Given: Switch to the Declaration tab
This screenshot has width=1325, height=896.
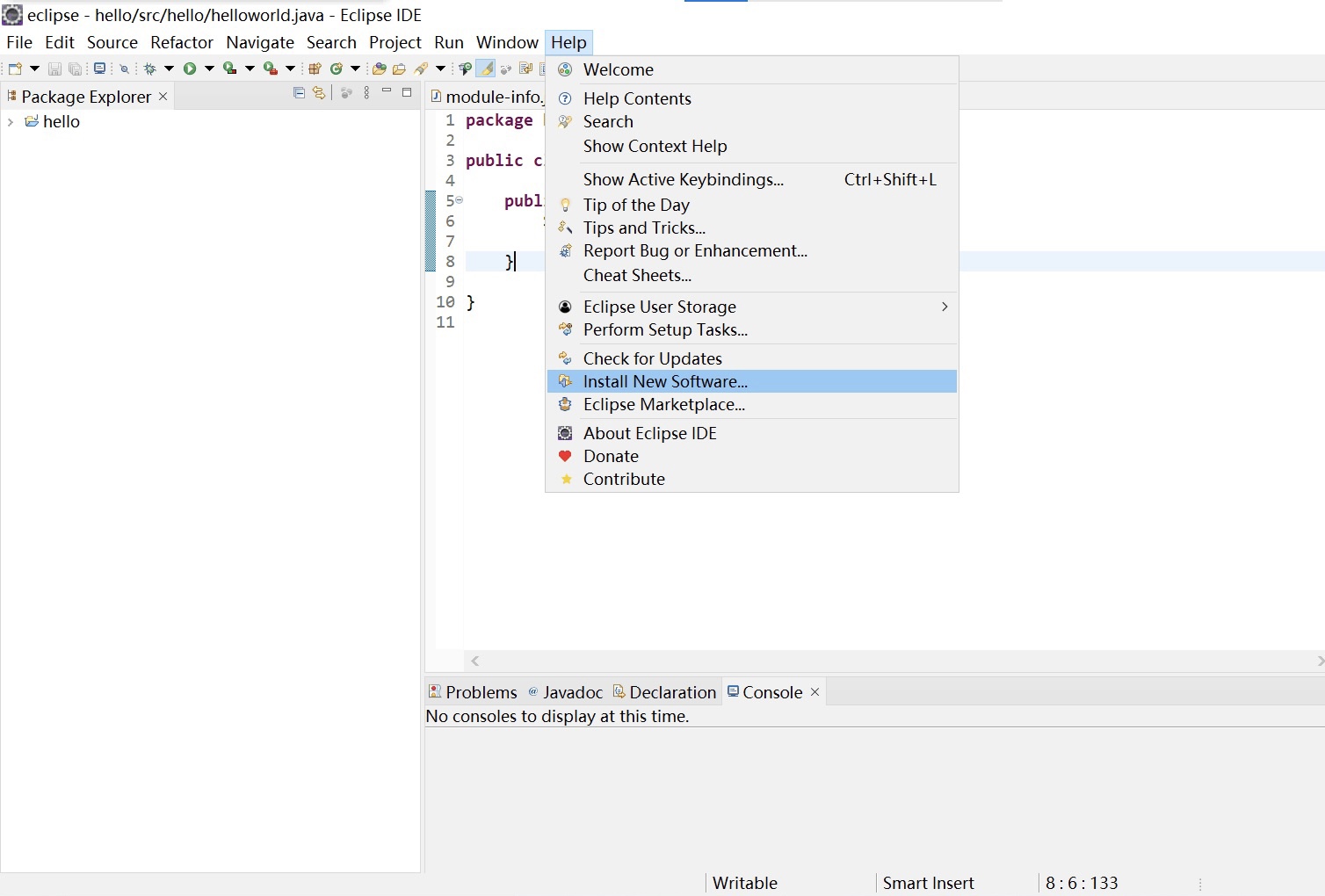Looking at the screenshot, I should click(665, 692).
